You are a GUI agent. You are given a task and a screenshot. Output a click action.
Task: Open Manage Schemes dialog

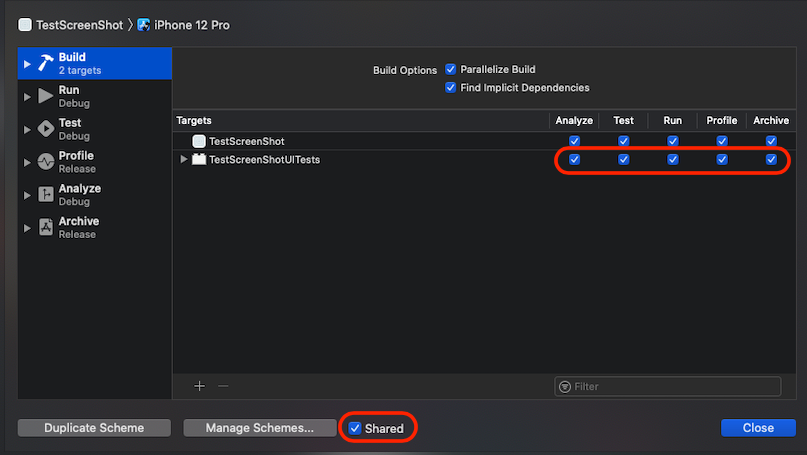point(260,428)
